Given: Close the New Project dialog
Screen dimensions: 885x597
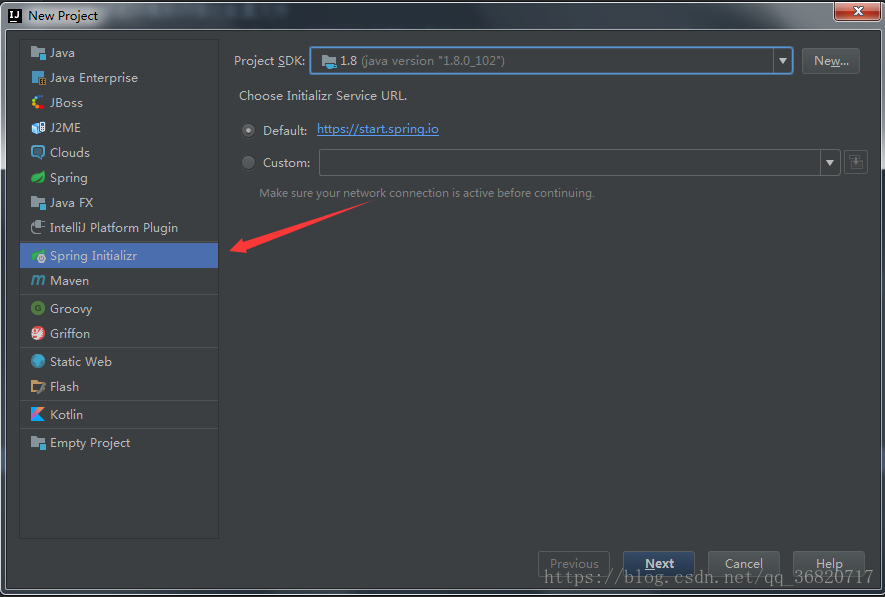Looking at the screenshot, I should (857, 11).
